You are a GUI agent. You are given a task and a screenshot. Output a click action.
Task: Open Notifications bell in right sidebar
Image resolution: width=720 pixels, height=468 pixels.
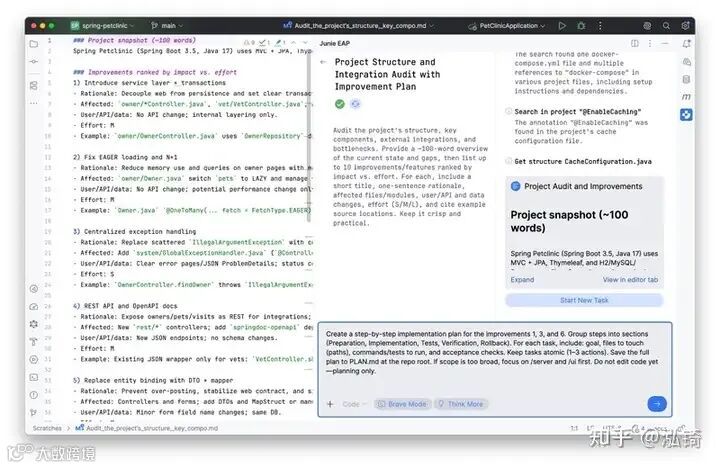click(x=686, y=44)
